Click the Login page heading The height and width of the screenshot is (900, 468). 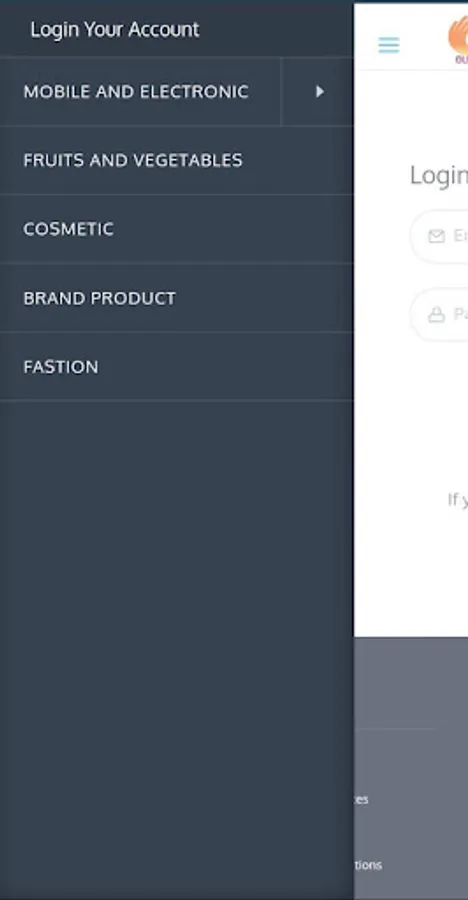439,176
